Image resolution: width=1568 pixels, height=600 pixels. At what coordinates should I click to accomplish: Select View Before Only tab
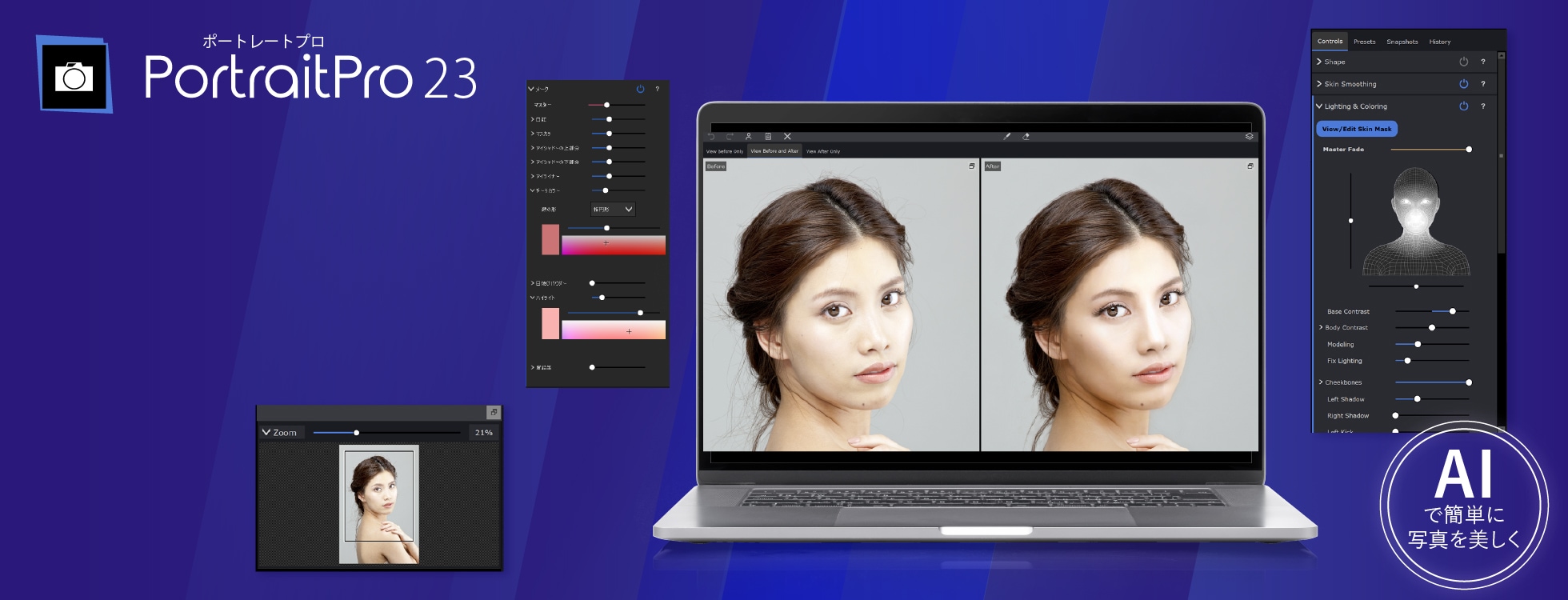[725, 151]
